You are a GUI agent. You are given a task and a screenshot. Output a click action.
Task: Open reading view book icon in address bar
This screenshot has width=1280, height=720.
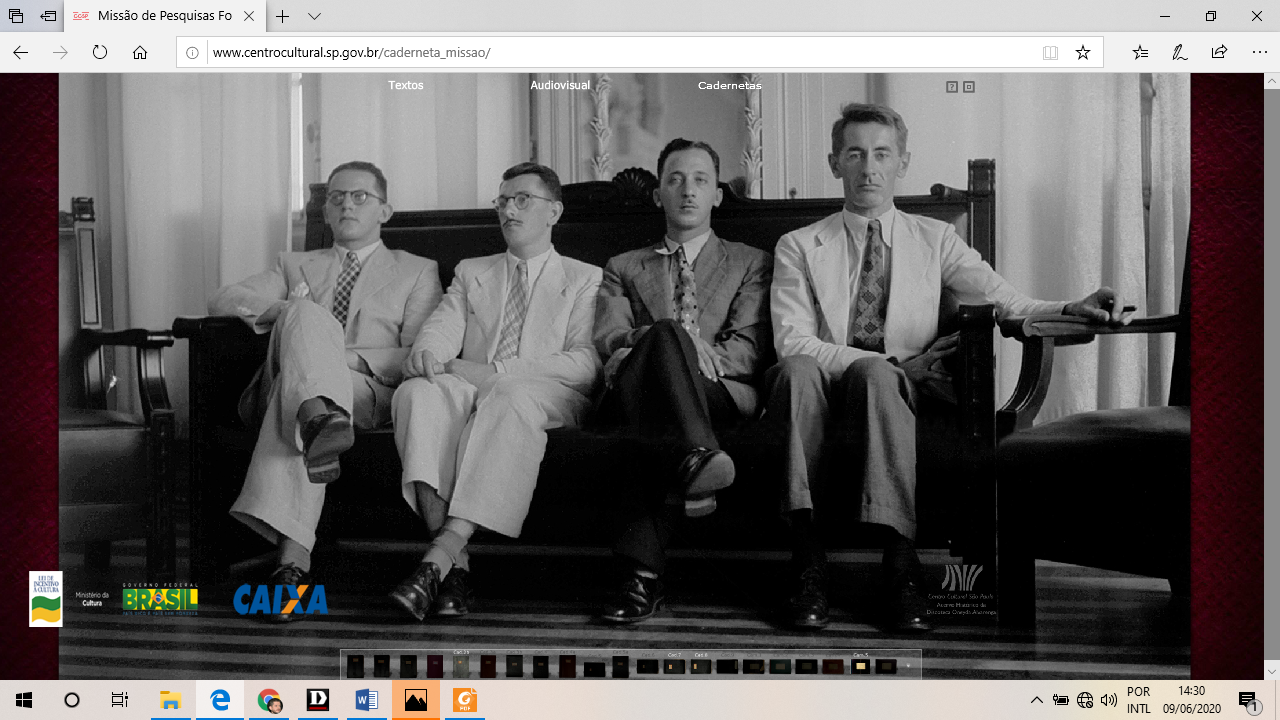(1050, 53)
